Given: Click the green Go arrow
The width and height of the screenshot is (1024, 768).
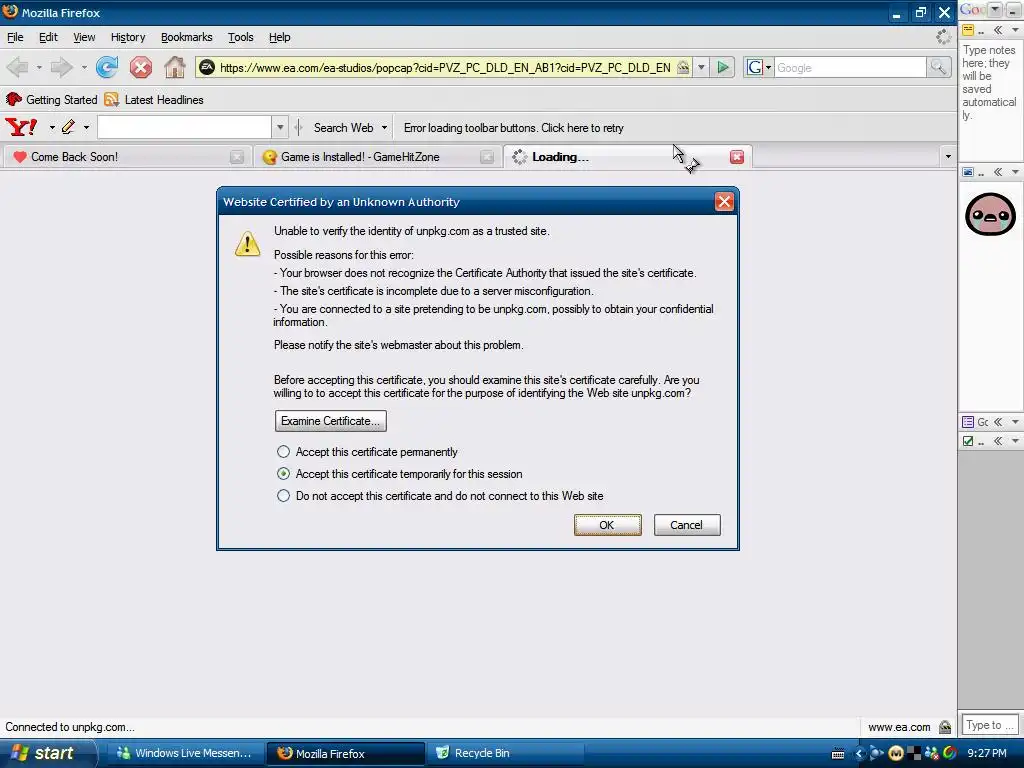Looking at the screenshot, I should tap(723, 67).
